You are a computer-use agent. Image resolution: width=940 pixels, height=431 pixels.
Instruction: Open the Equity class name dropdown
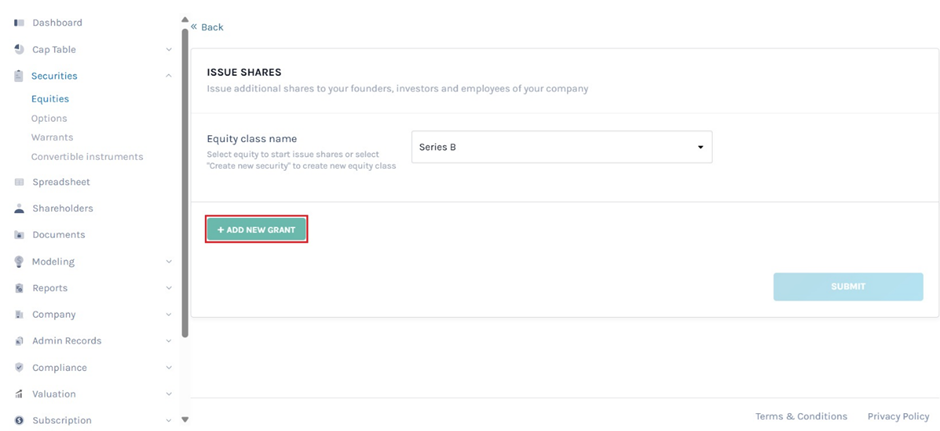[562, 147]
